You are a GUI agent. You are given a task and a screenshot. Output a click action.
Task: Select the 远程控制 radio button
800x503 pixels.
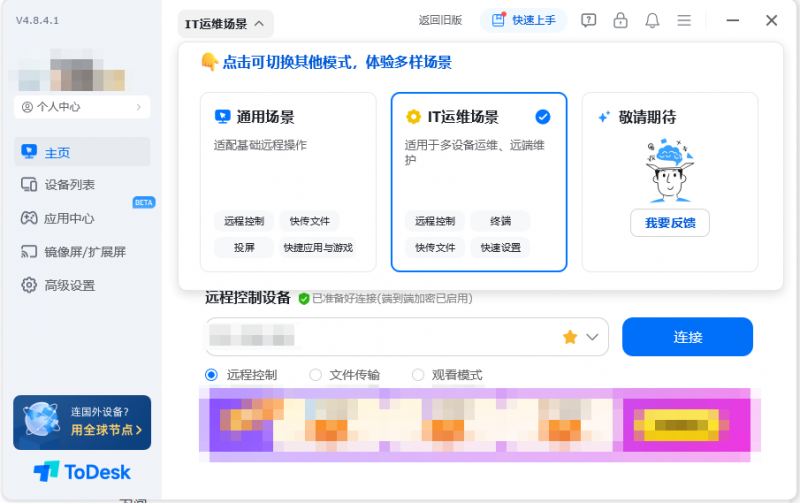pyautogui.click(x=211, y=375)
